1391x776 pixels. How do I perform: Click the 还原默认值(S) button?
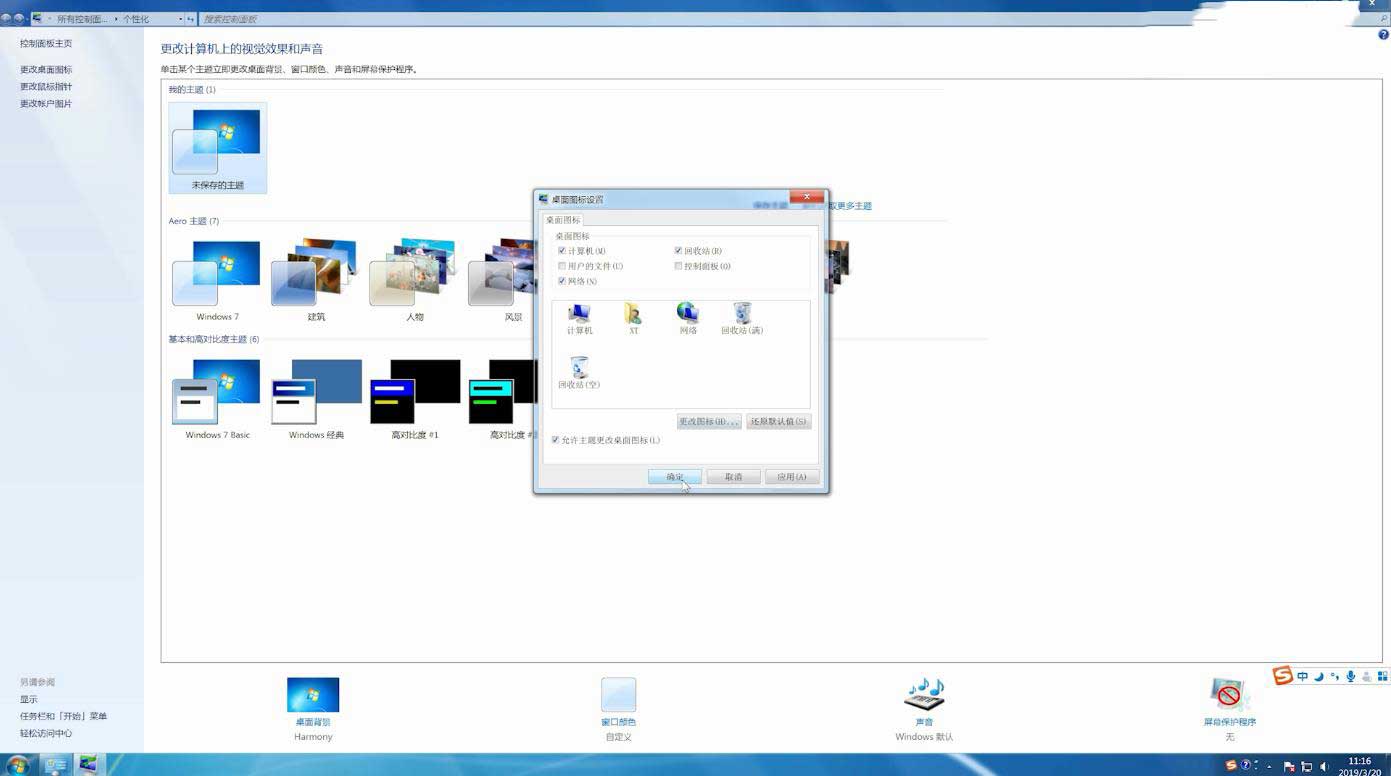pos(778,422)
